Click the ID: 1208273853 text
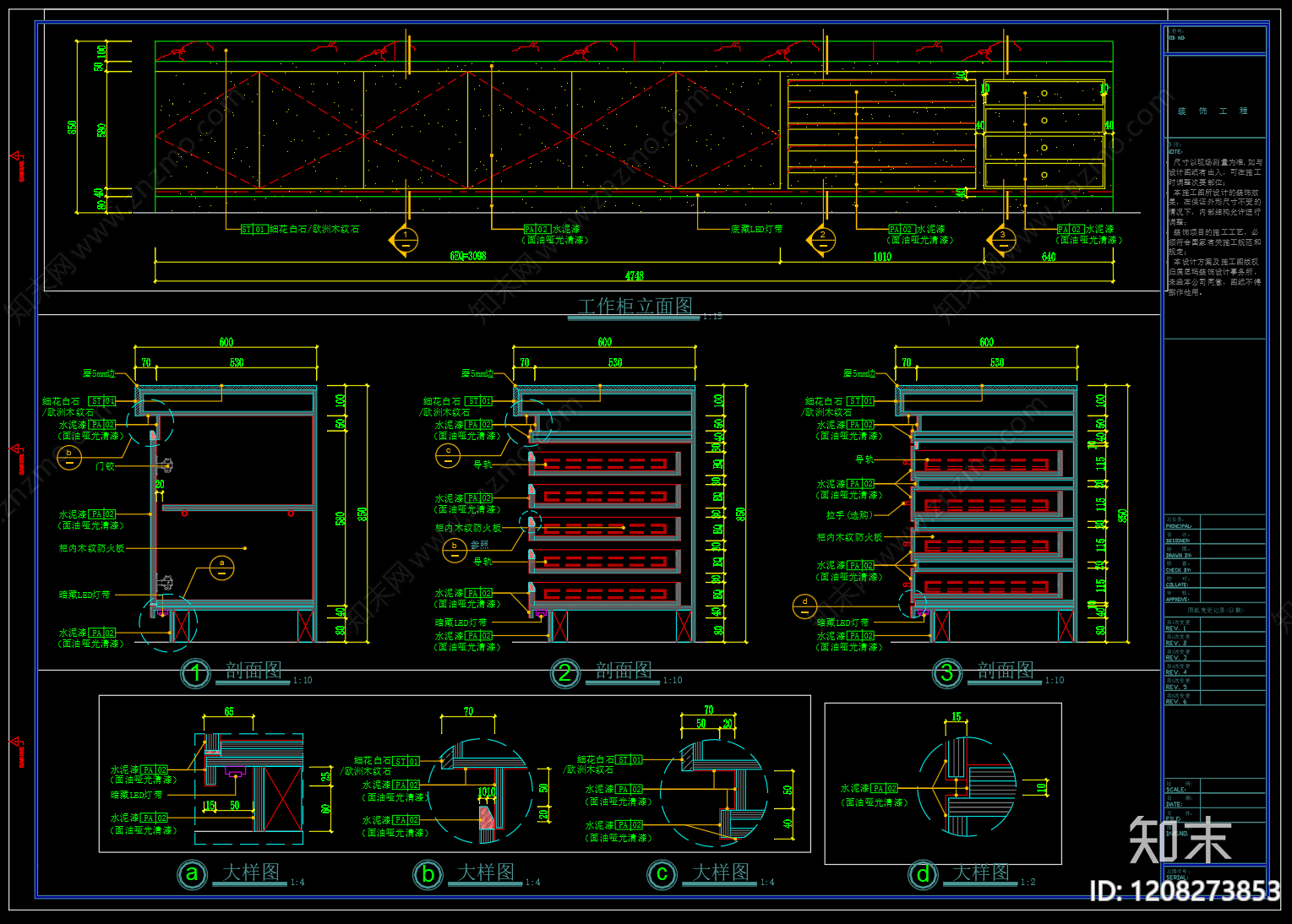 click(x=1185, y=891)
